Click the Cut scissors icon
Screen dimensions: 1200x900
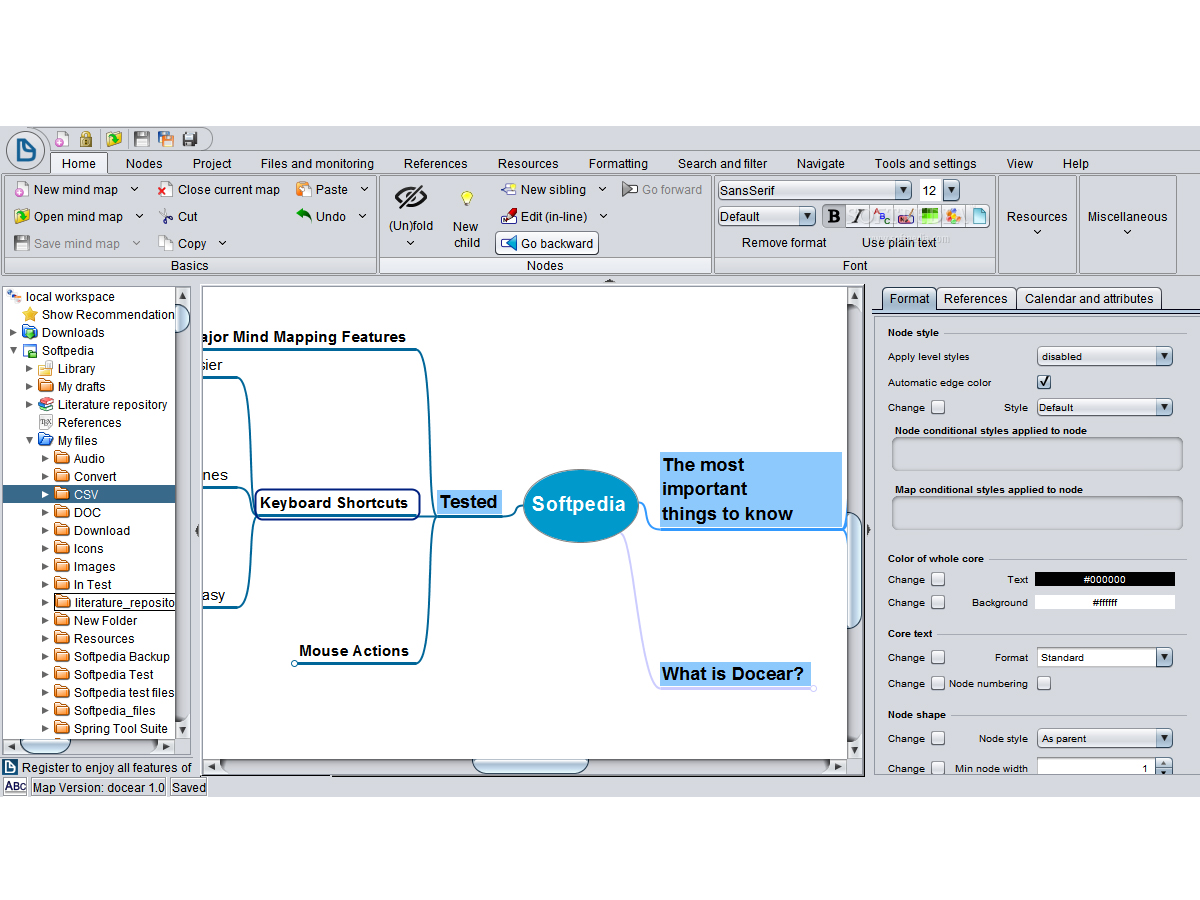click(166, 216)
